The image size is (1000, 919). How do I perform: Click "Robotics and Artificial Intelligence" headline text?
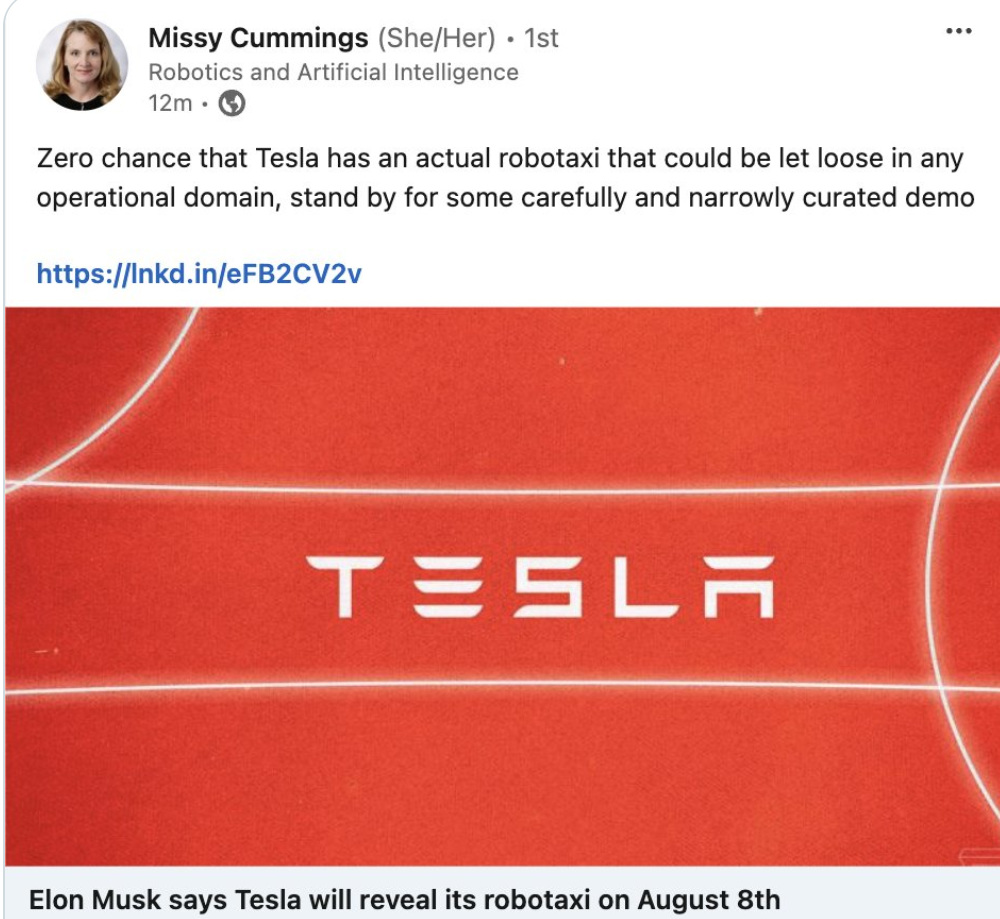333,72
